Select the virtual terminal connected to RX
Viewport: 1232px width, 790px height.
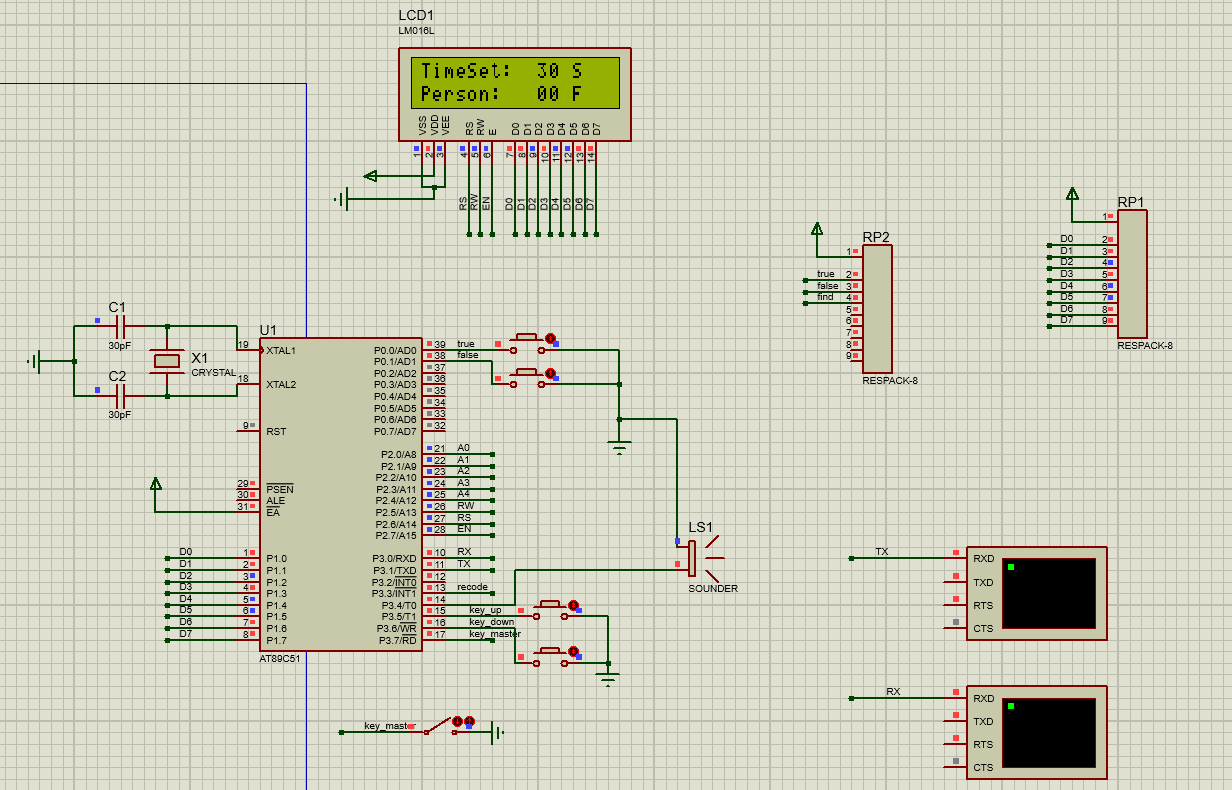tap(1037, 732)
